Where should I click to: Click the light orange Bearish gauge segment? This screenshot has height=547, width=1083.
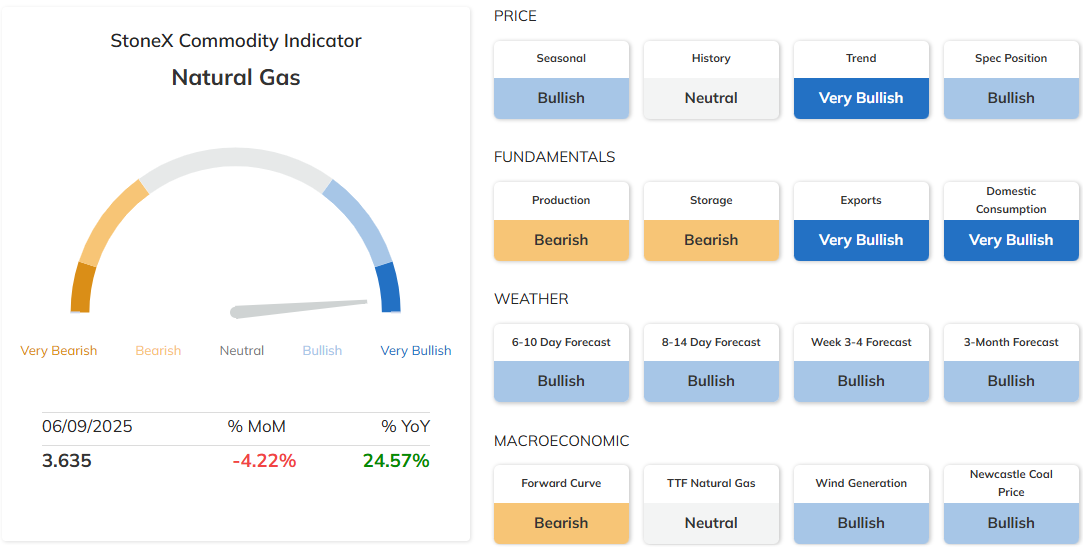click(x=111, y=222)
